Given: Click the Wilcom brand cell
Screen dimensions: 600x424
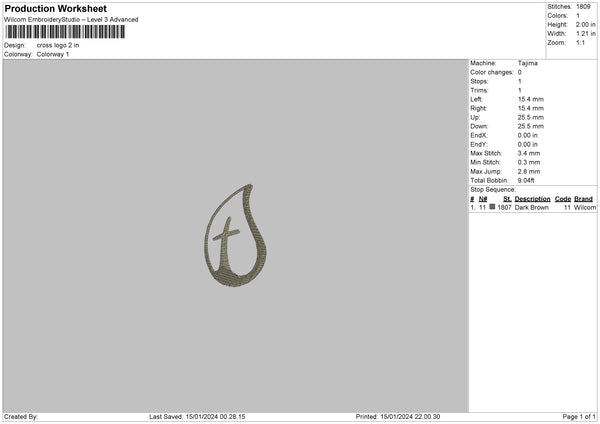Looking at the screenshot, I should pos(585,207).
